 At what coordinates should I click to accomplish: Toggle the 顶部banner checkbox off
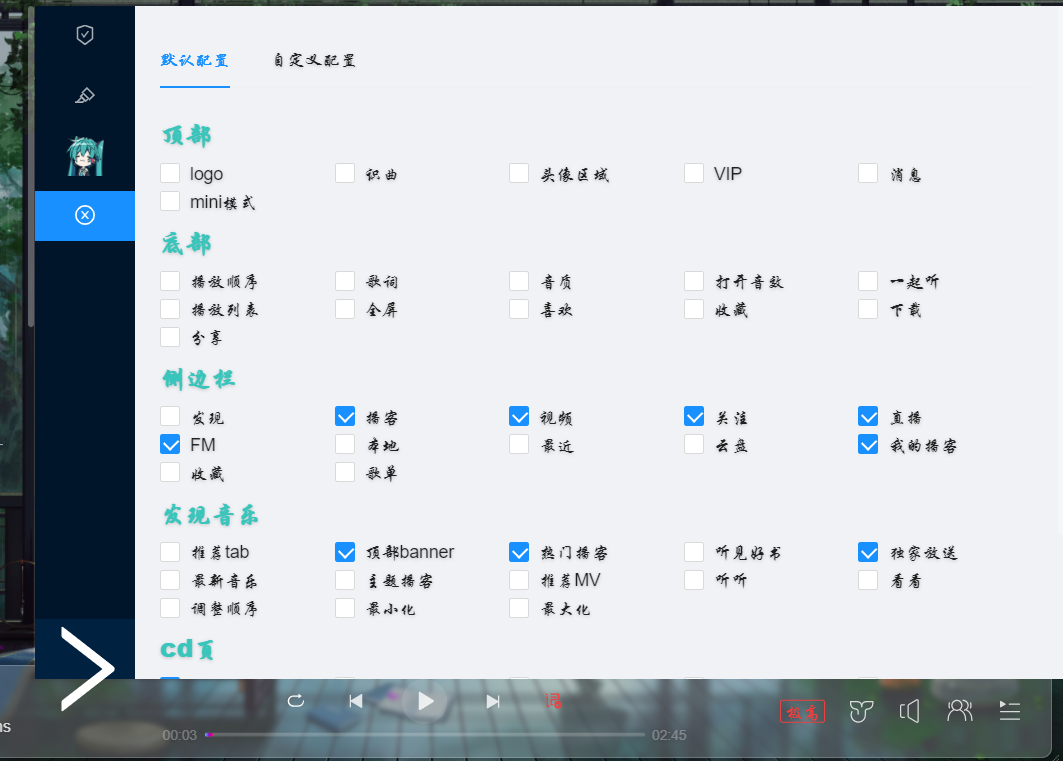pyautogui.click(x=345, y=551)
